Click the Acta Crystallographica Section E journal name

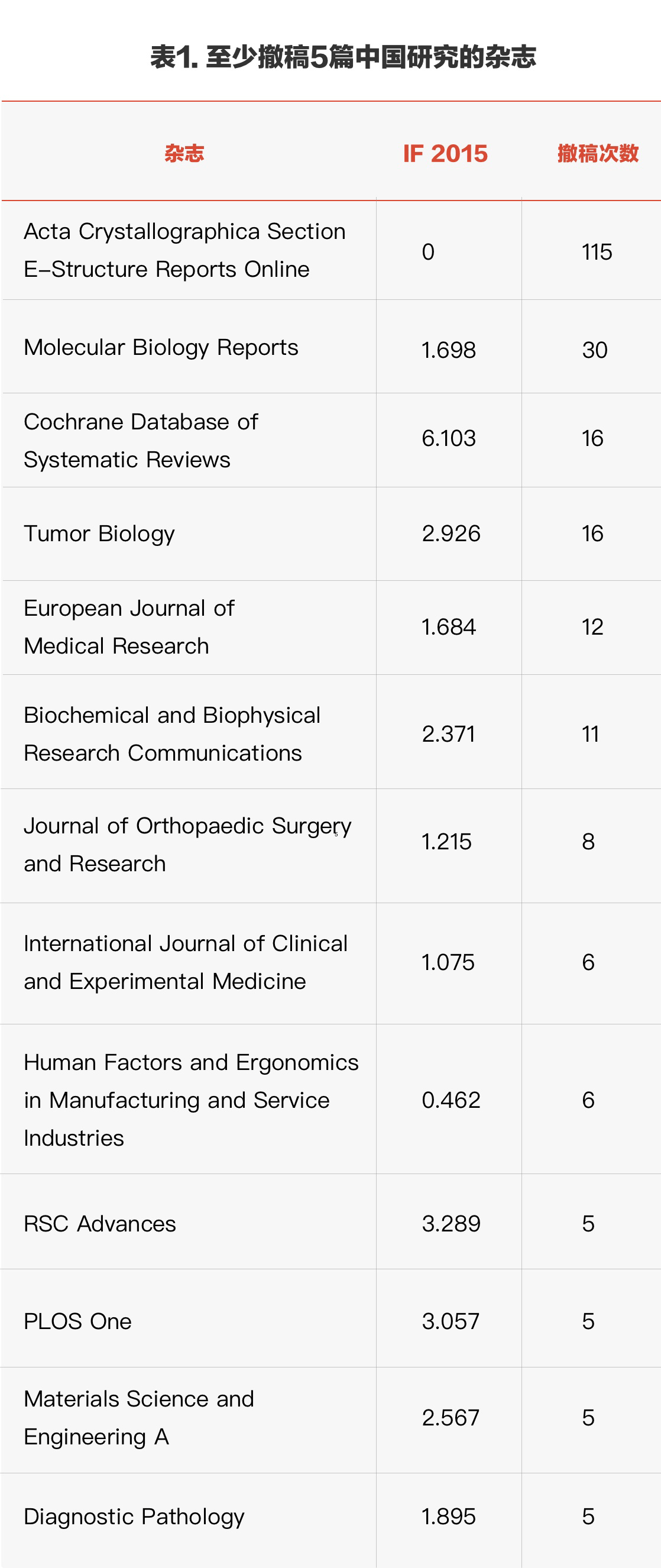[184, 250]
